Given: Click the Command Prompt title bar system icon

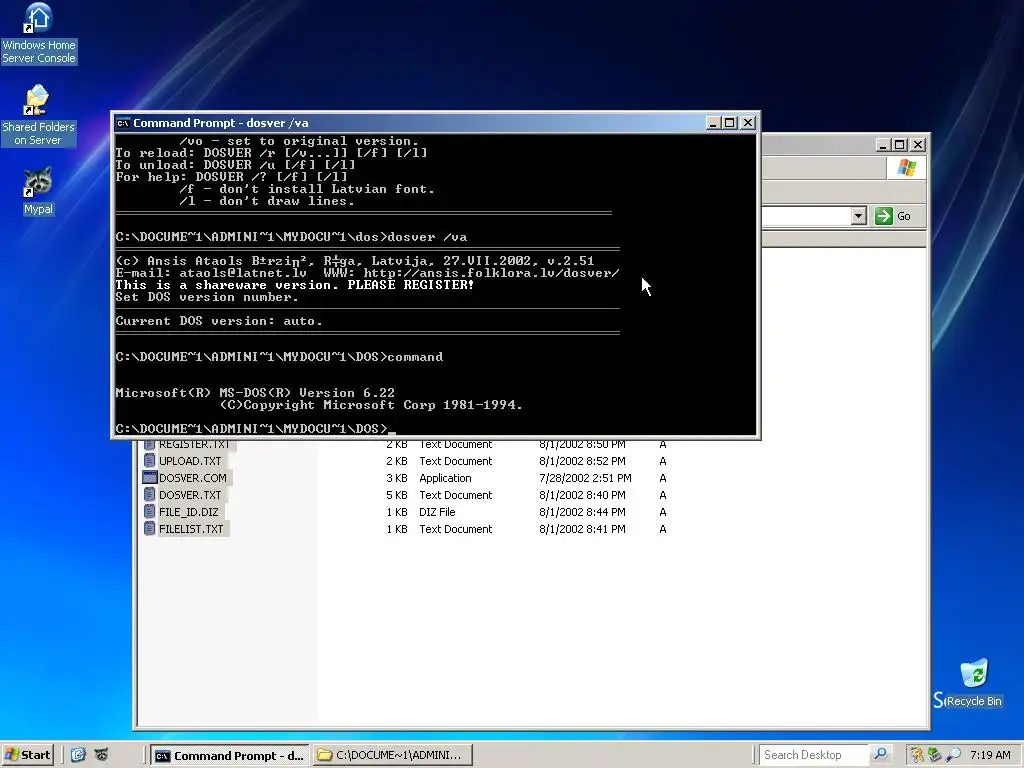Looking at the screenshot, I should (123, 123).
